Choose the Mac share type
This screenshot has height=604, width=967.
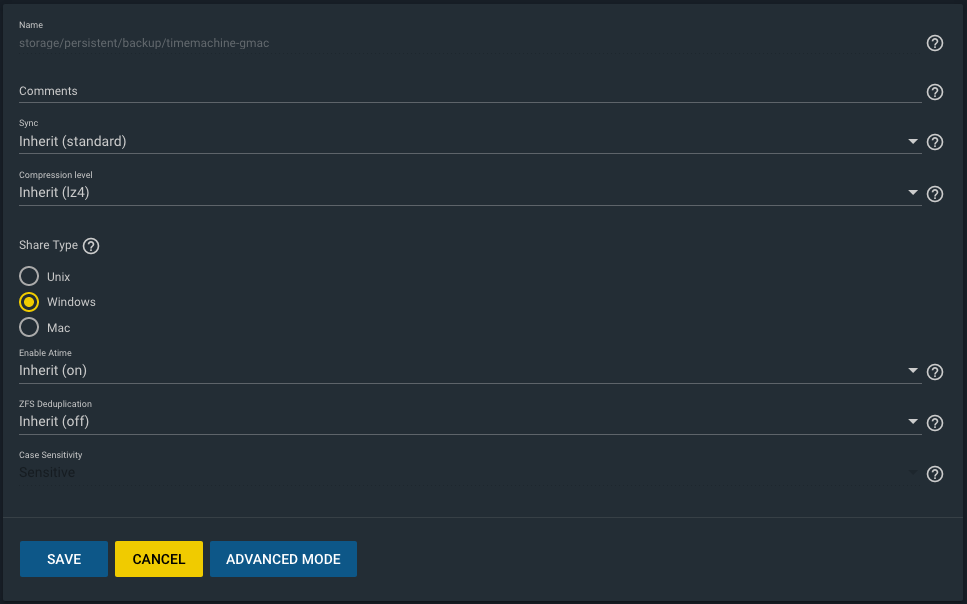[29, 327]
